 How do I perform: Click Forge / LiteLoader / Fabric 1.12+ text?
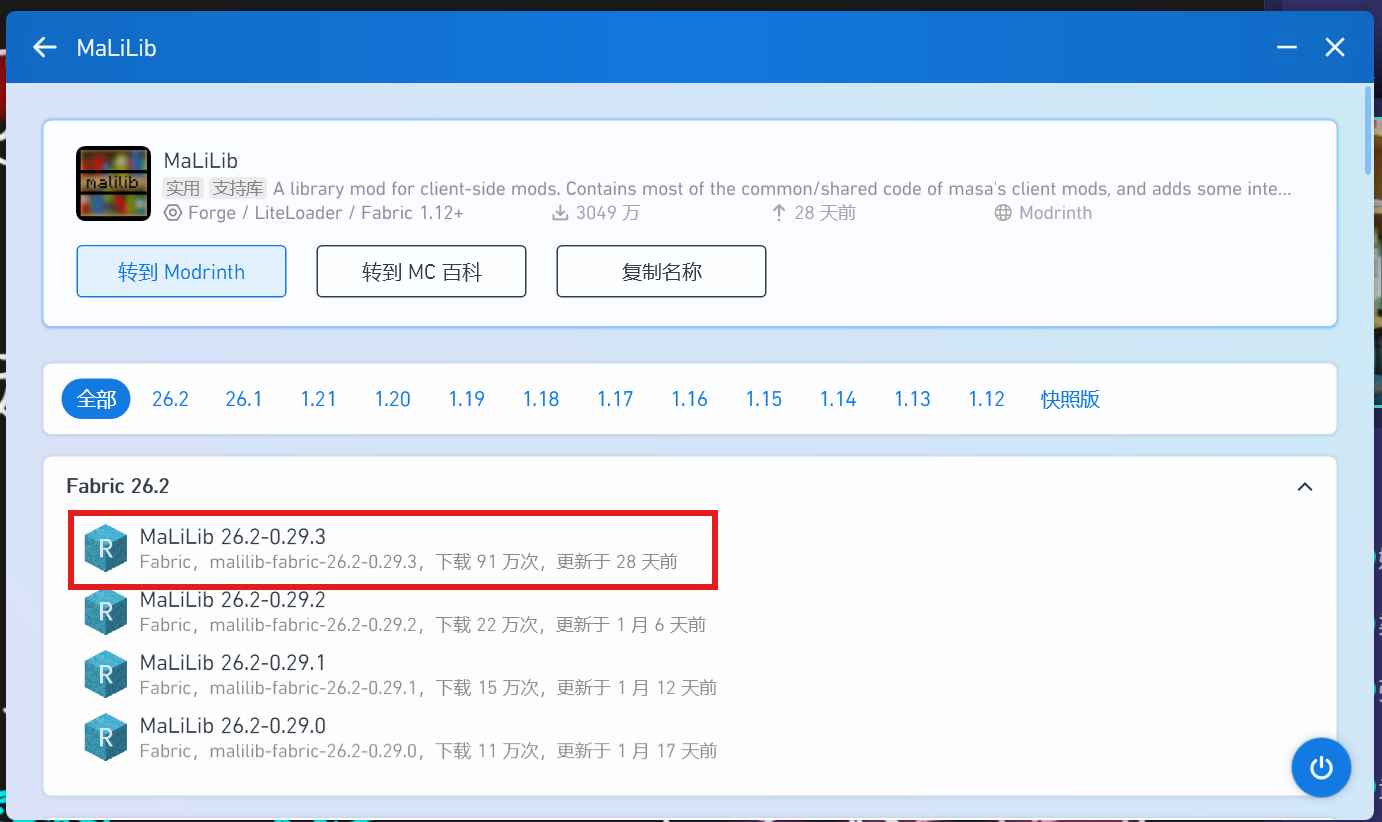[x=326, y=213]
